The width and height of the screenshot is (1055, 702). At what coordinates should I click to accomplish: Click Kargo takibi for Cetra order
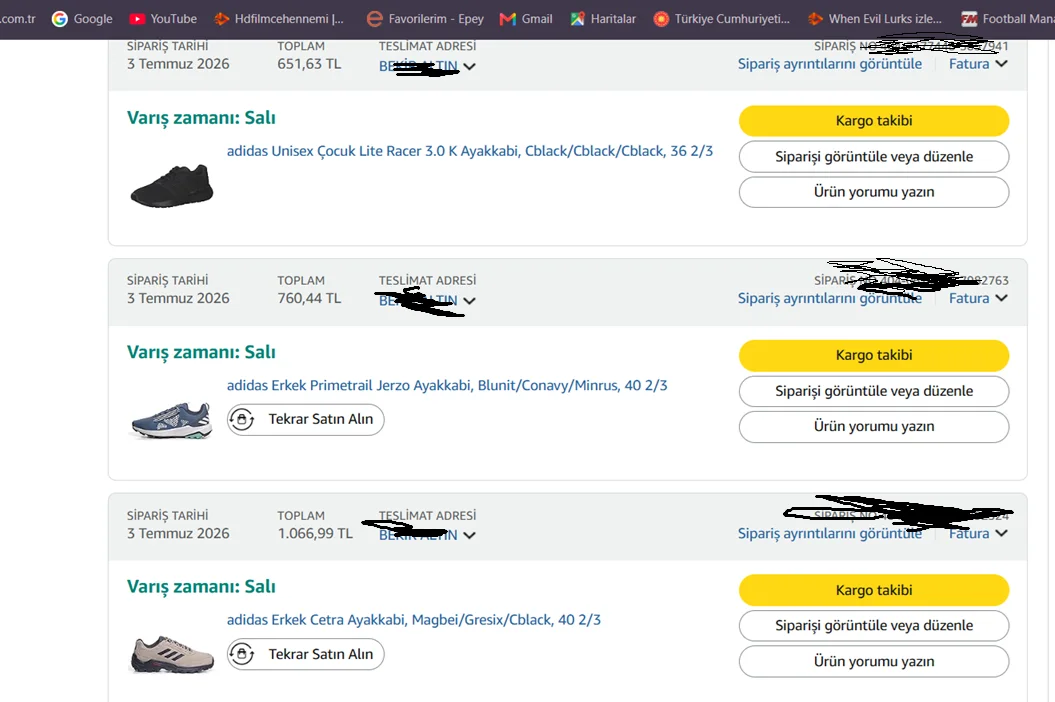tap(874, 590)
